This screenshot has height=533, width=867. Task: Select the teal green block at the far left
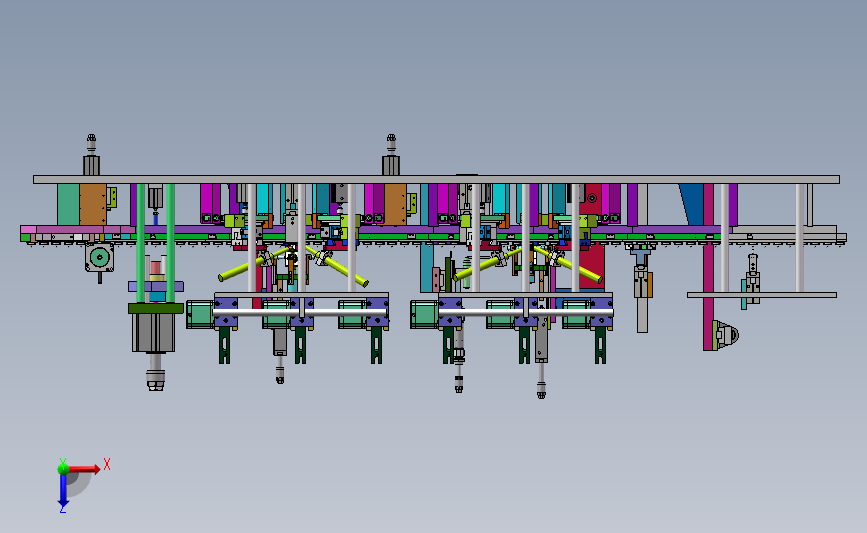(69, 205)
